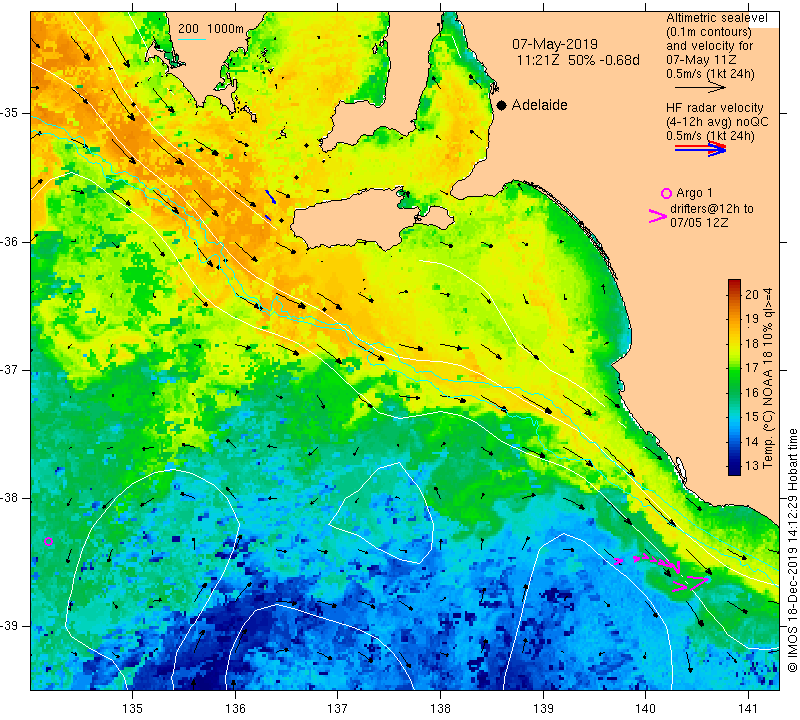The height and width of the screenshot is (720, 800).
Task: Click the latitude axis label -38
Action: pyautogui.click(x=9, y=498)
